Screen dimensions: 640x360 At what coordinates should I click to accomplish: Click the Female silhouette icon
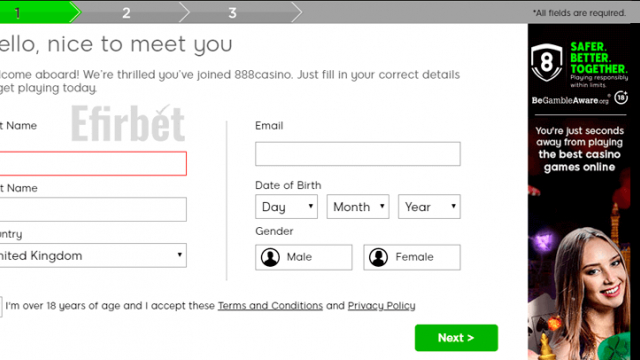pos(378,257)
